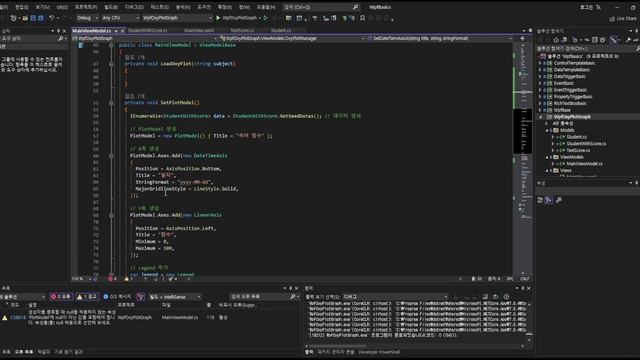Open the Debug configuration dropdown
Image resolution: width=640 pixels, height=360 pixels.
(x=88, y=18)
